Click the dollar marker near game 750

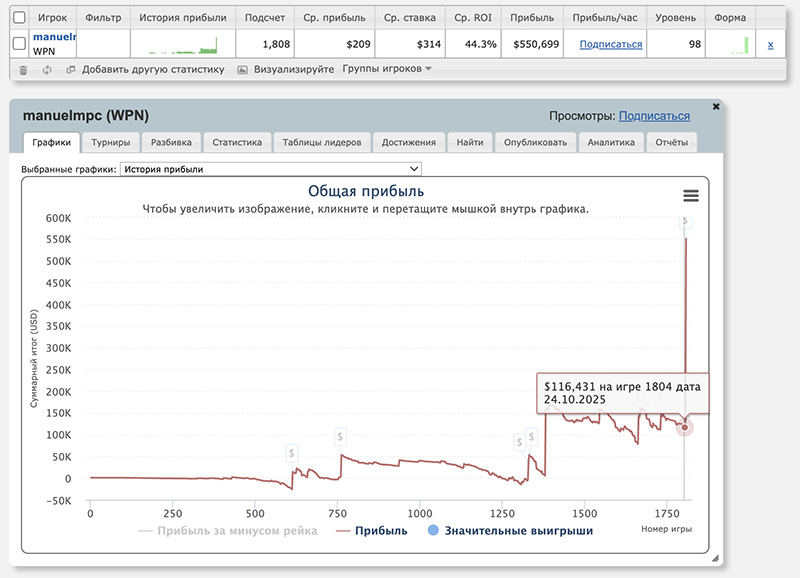340,437
